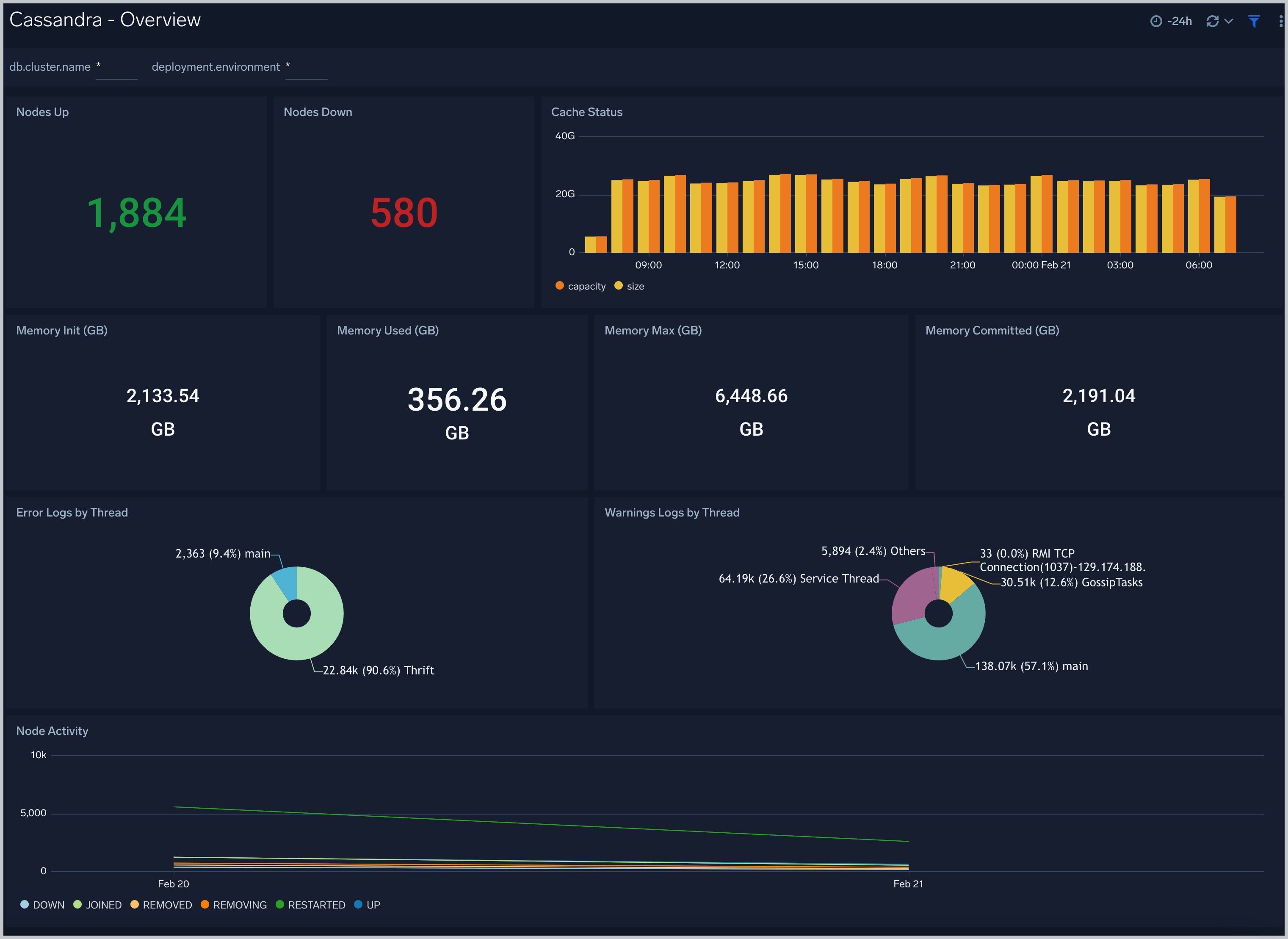Open the -24h time range picker
The width and height of the screenshot is (1288, 939).
pos(1171,21)
